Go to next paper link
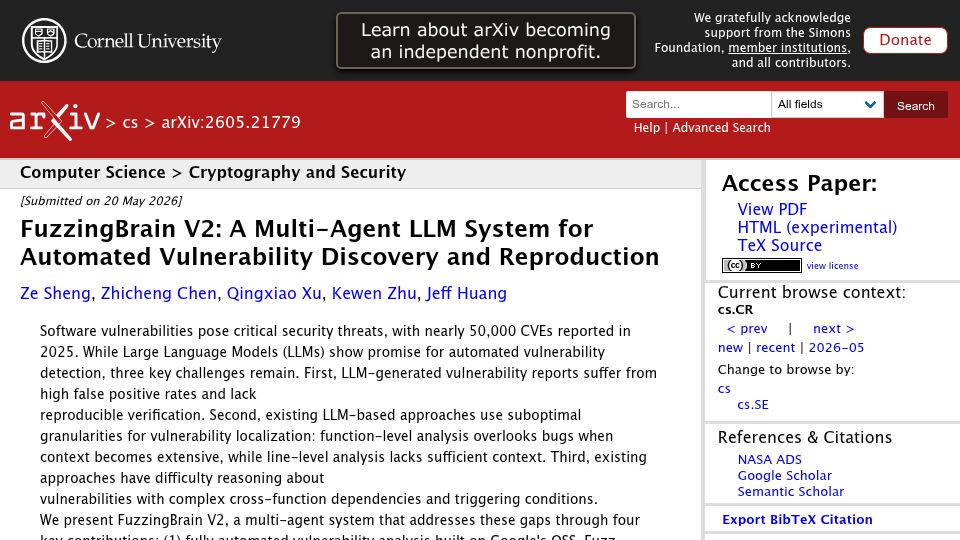This screenshot has height=540, width=960. click(833, 329)
